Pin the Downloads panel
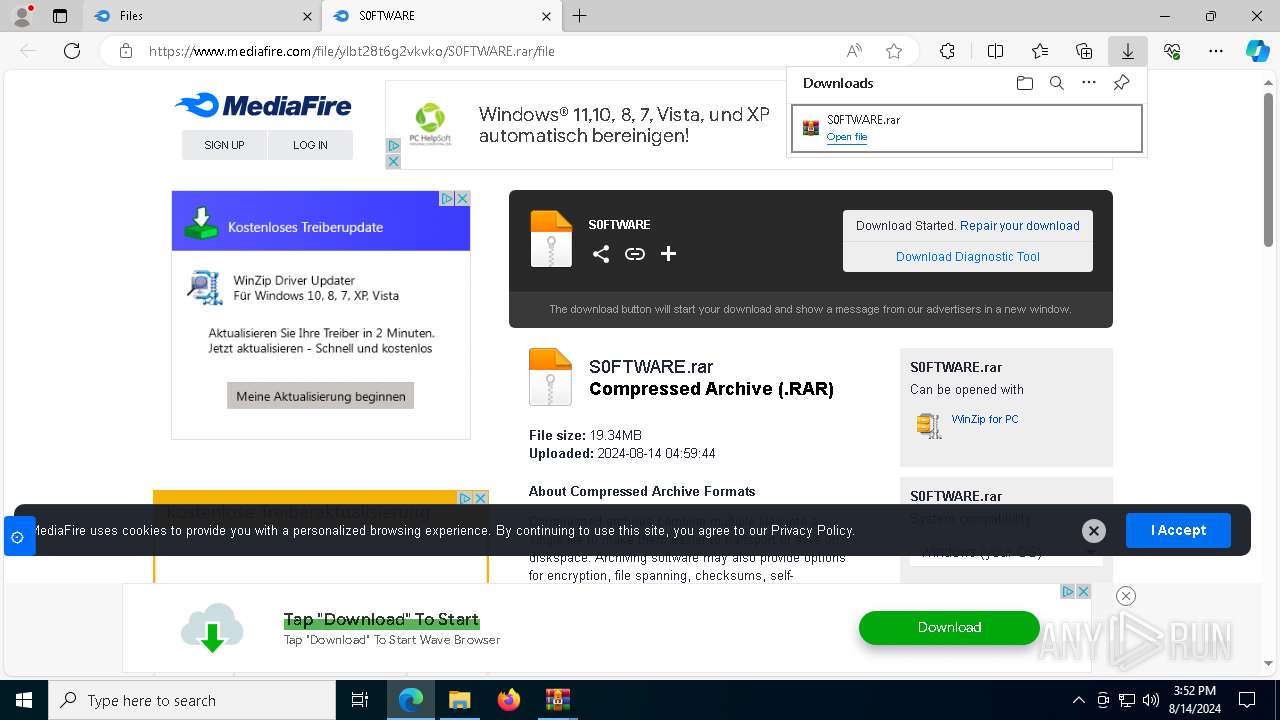The height and width of the screenshot is (720, 1280). [1121, 83]
